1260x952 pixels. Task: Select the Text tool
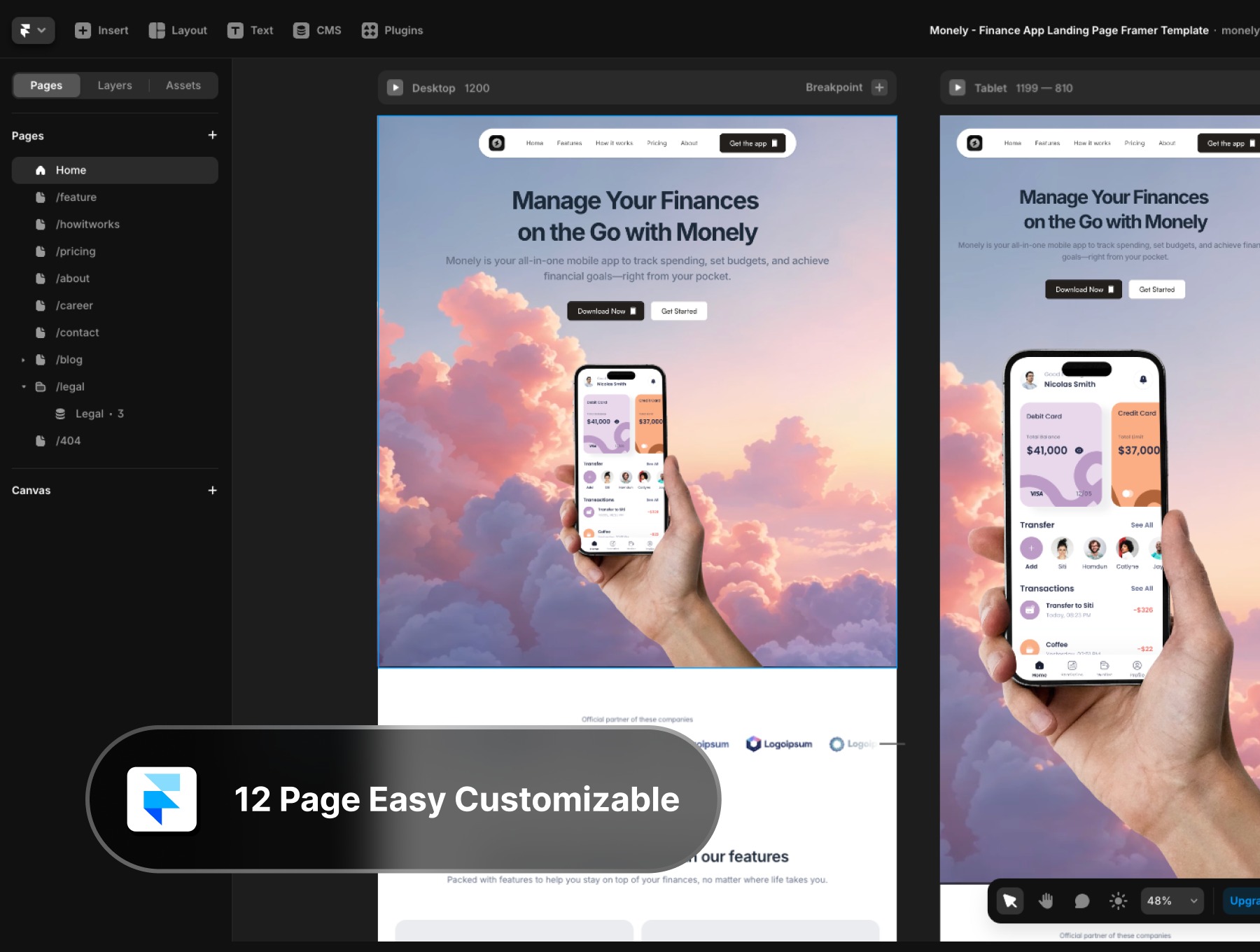pyautogui.click(x=250, y=30)
